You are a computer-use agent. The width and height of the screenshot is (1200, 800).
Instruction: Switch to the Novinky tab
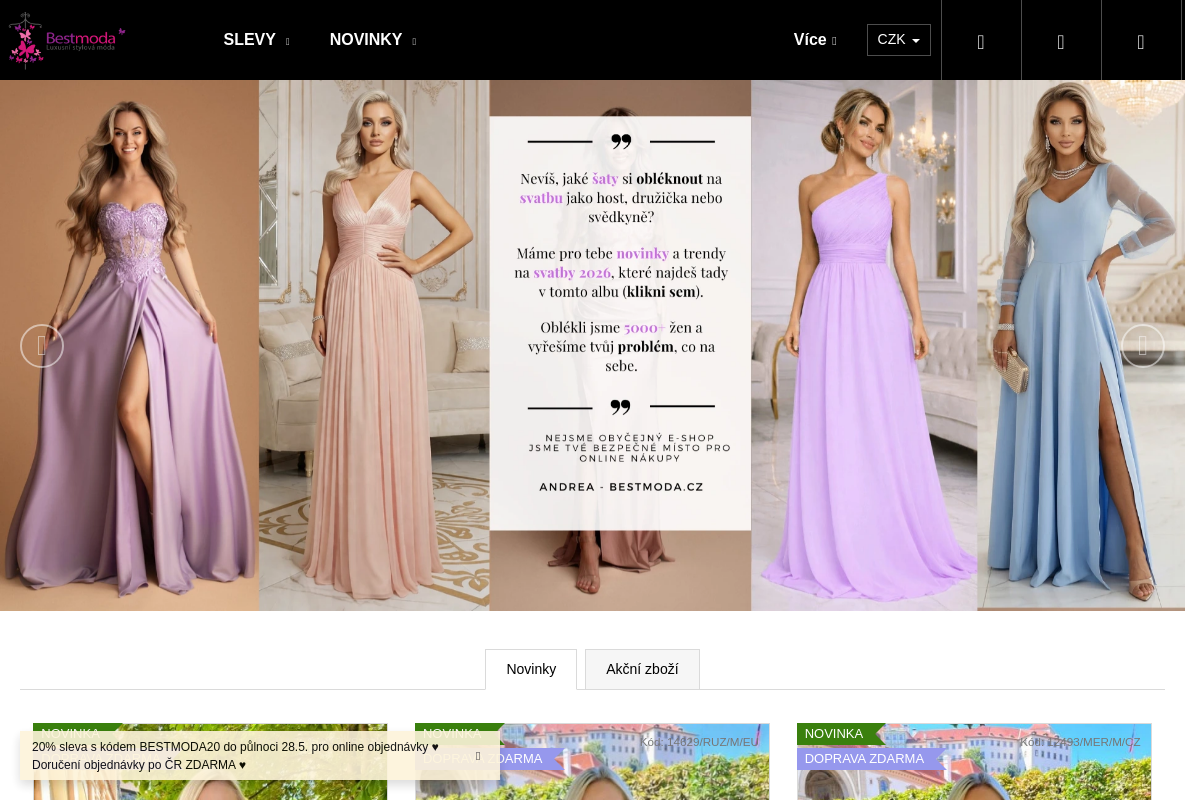pos(531,669)
